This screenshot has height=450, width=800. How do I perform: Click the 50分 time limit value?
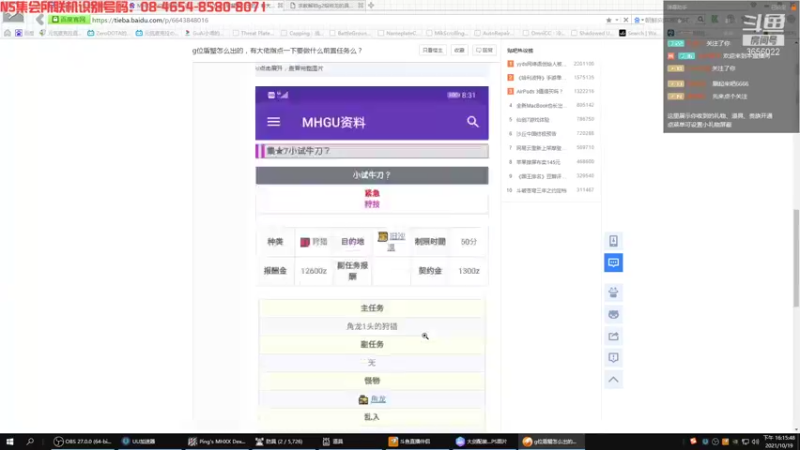tap(469, 241)
